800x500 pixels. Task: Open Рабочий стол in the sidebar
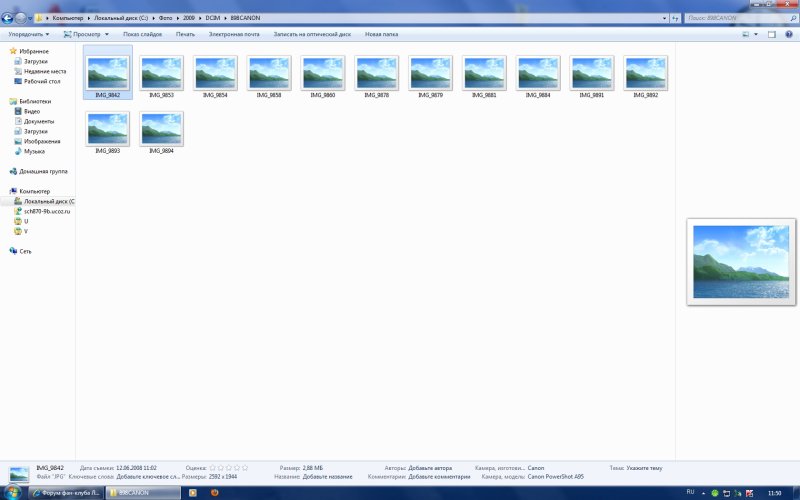(x=42, y=81)
